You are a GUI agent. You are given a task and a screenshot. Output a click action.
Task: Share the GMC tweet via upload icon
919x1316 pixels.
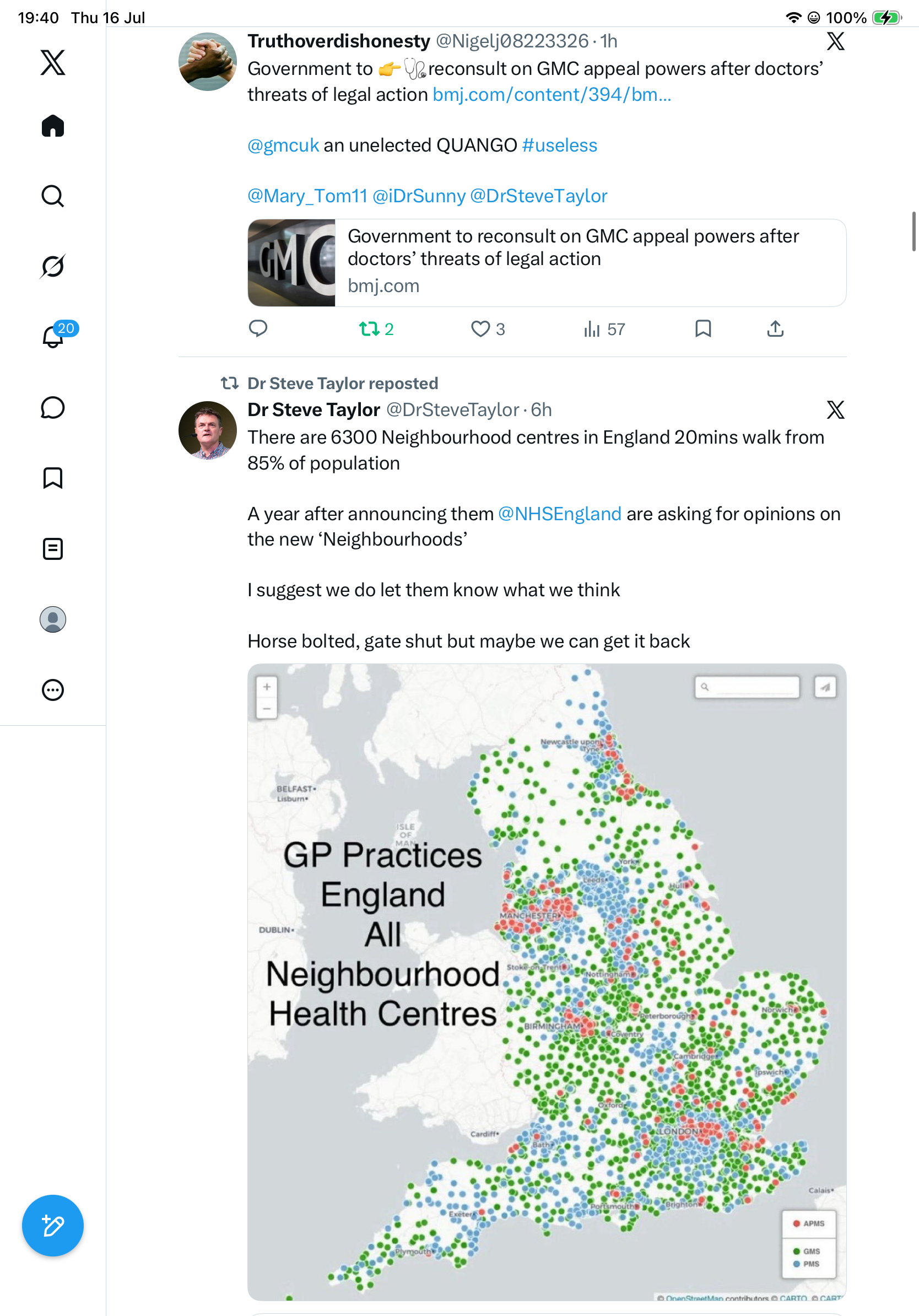(x=775, y=328)
